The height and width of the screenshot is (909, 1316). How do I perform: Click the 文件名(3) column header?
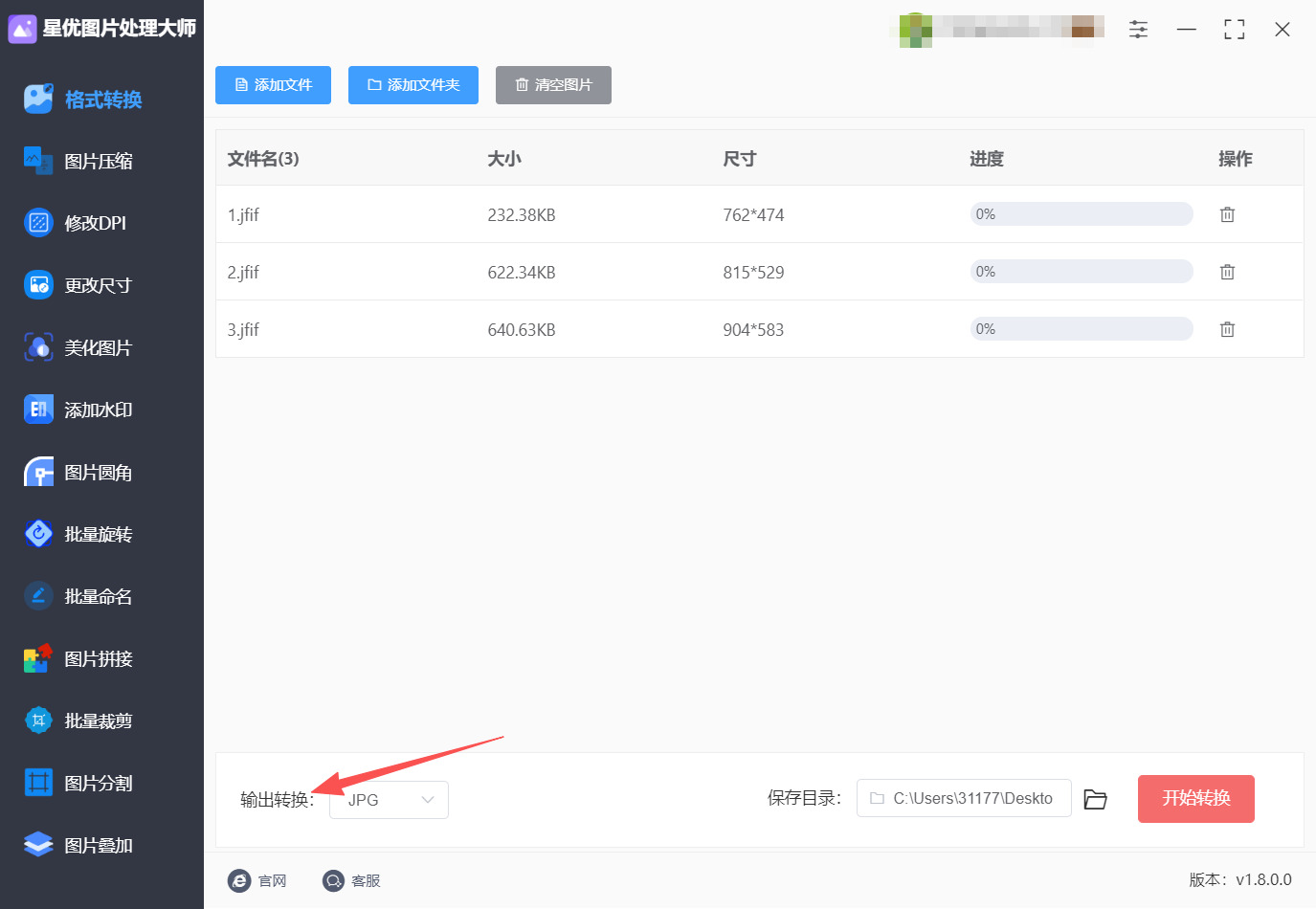click(263, 159)
